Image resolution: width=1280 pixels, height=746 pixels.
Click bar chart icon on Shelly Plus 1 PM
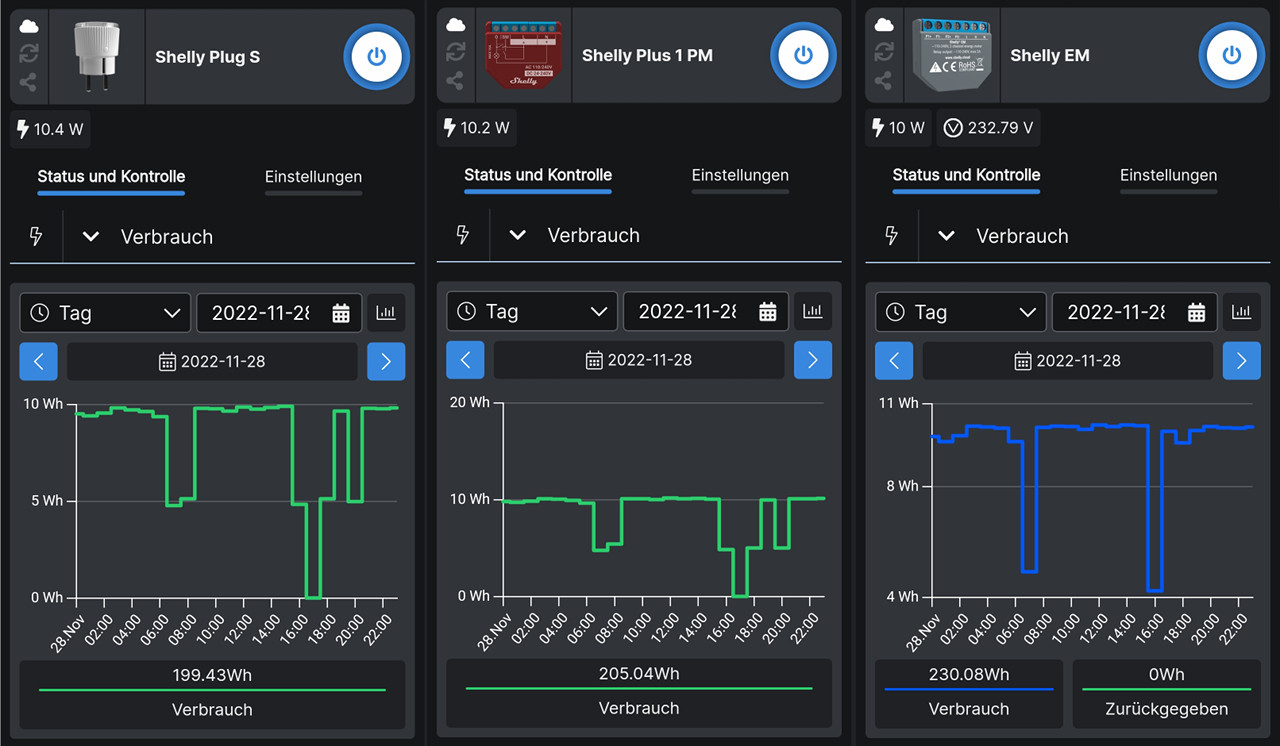pos(813,311)
